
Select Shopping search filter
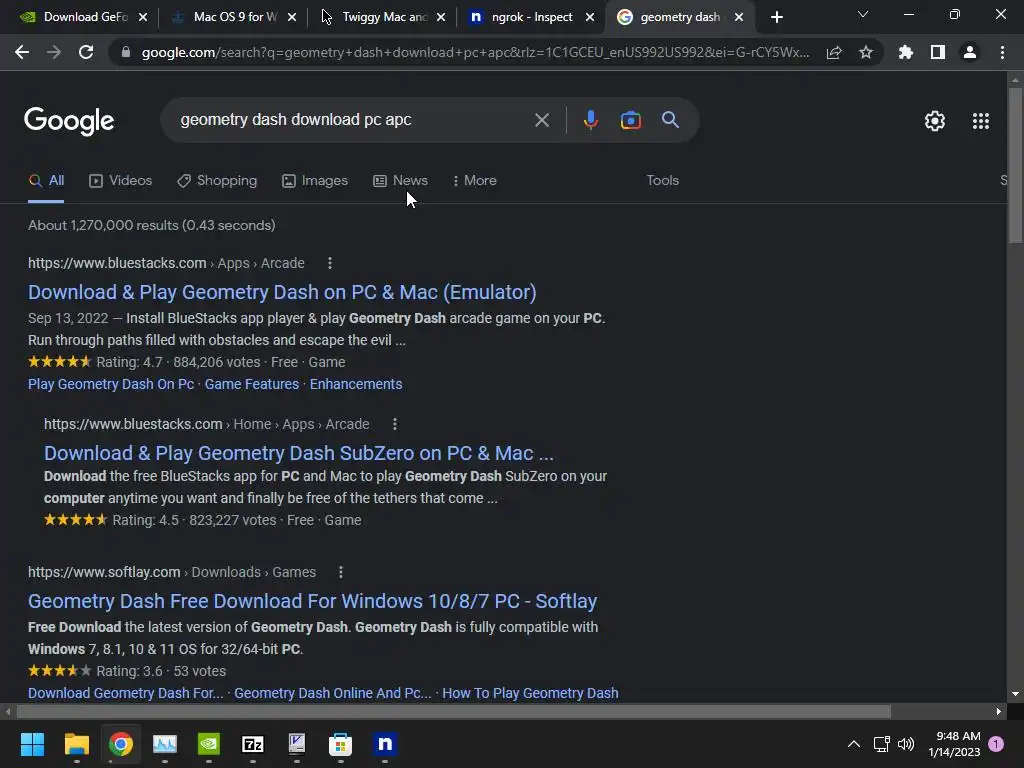pos(217,181)
